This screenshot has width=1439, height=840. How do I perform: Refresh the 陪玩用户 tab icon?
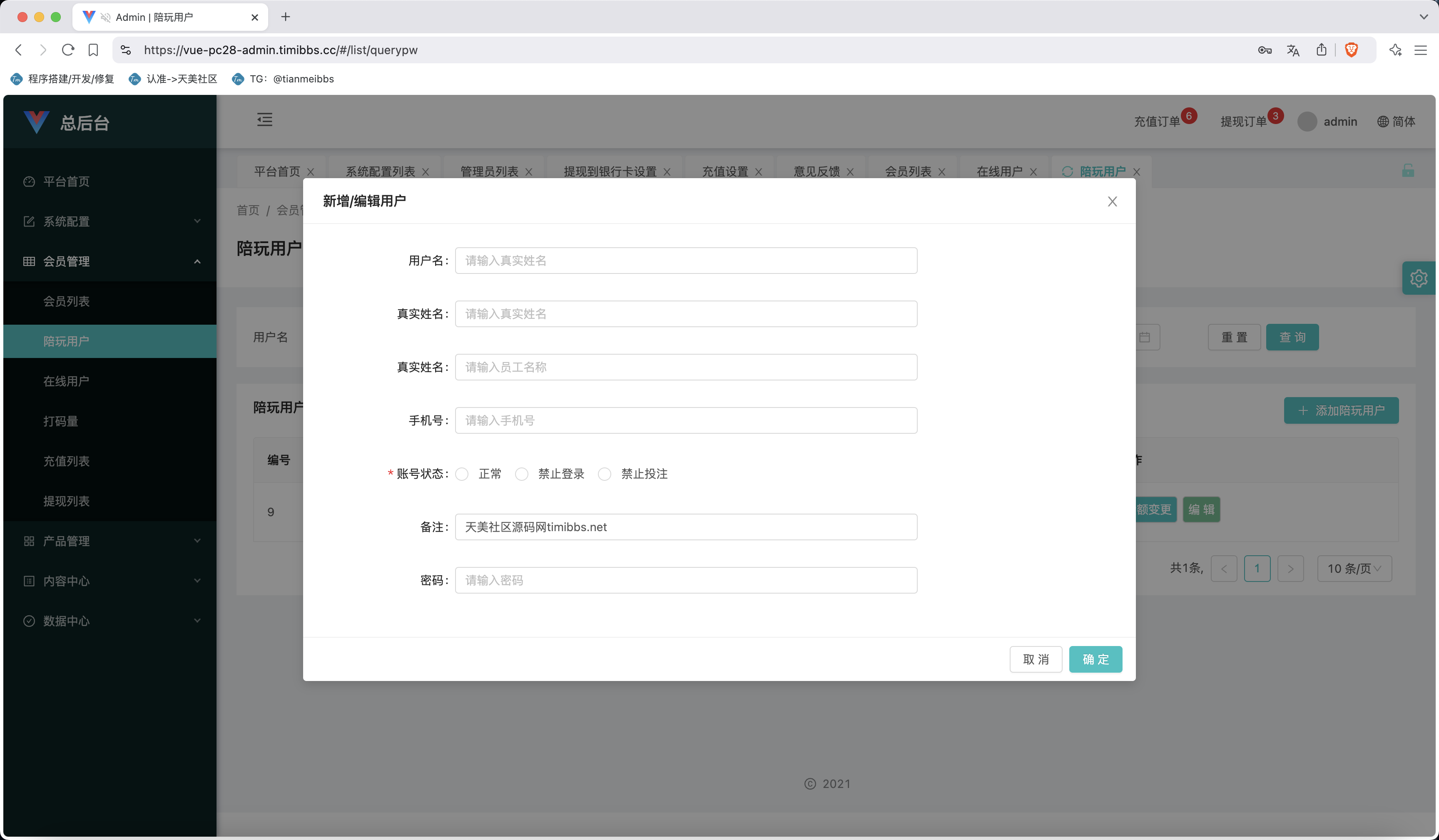1067,171
